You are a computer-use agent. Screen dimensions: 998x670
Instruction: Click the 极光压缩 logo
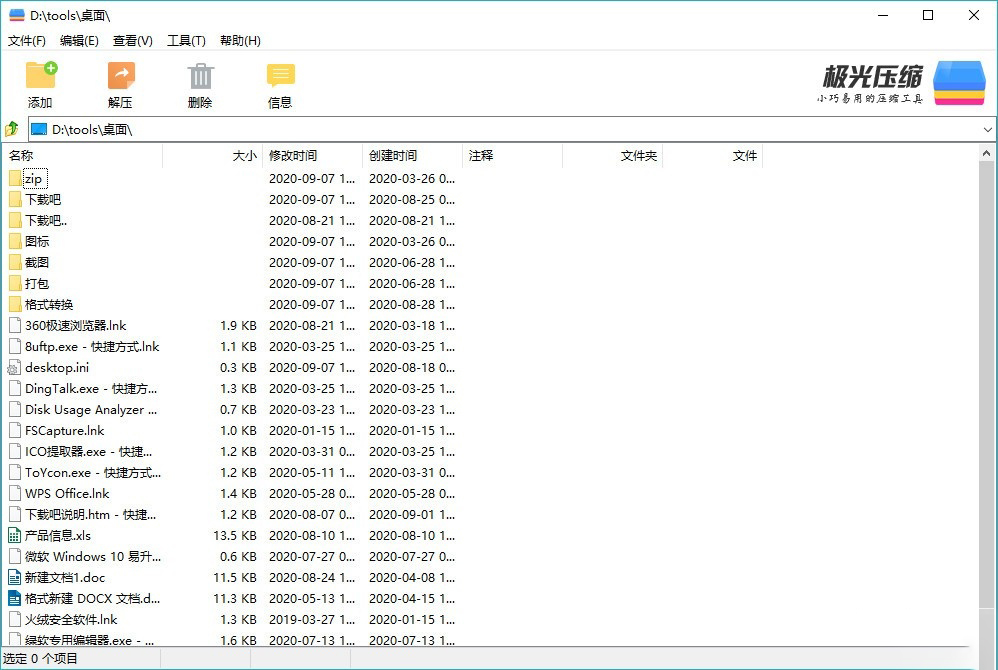[901, 83]
